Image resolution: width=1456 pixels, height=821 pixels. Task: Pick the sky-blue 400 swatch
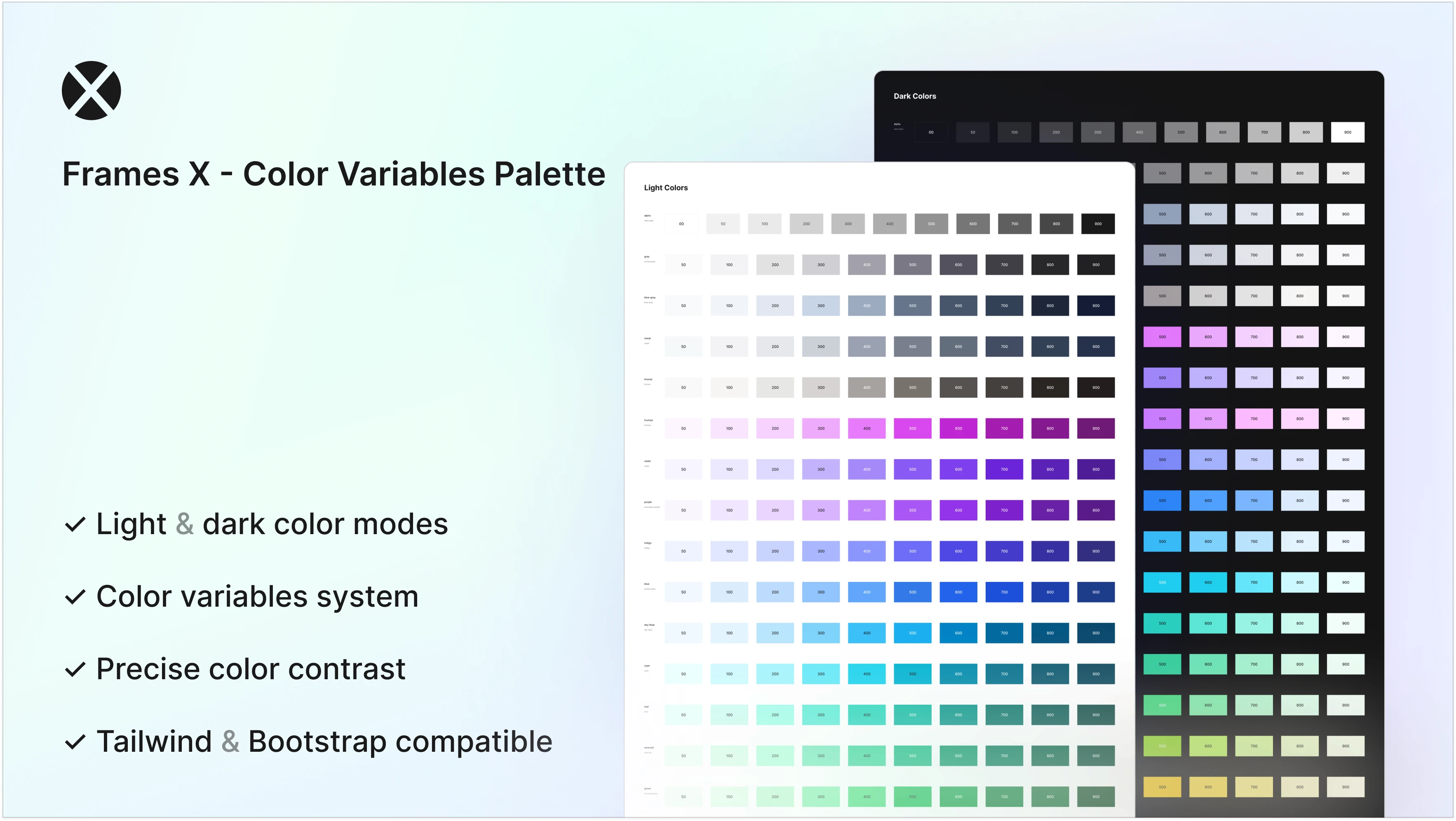[867, 633]
